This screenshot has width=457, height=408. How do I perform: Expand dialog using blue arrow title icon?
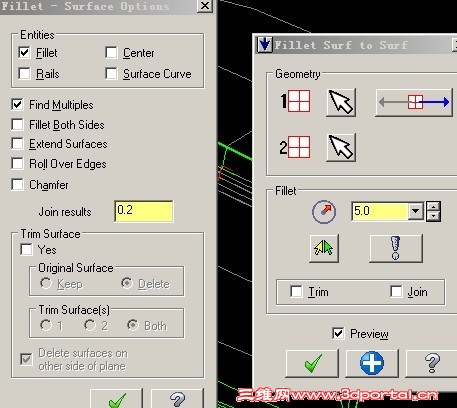tap(265, 44)
